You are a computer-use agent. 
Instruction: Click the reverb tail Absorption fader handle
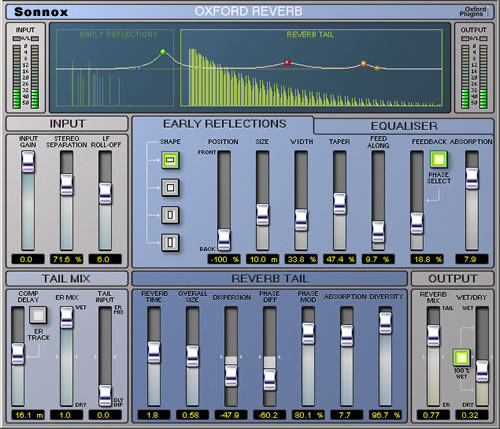pos(347,336)
